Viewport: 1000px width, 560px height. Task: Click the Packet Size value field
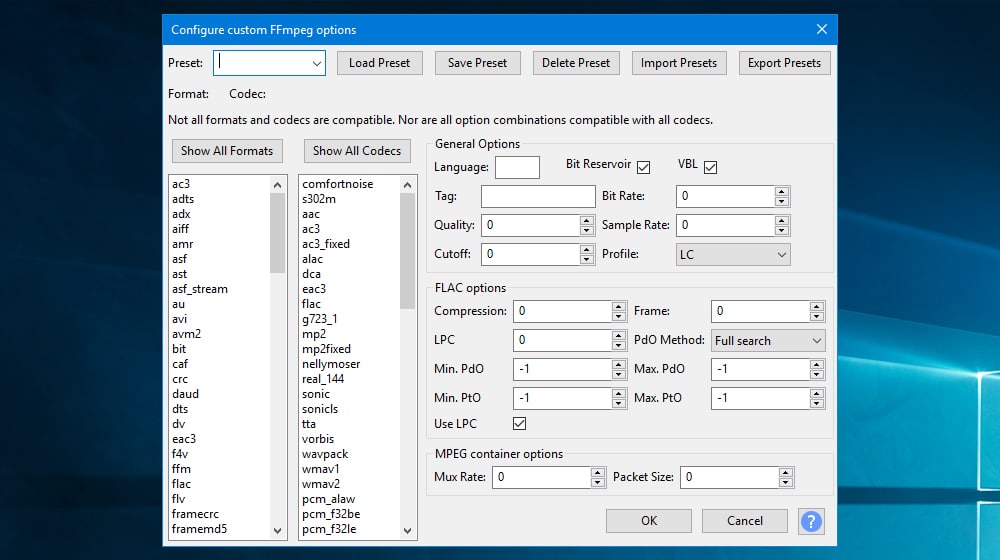tap(730, 477)
